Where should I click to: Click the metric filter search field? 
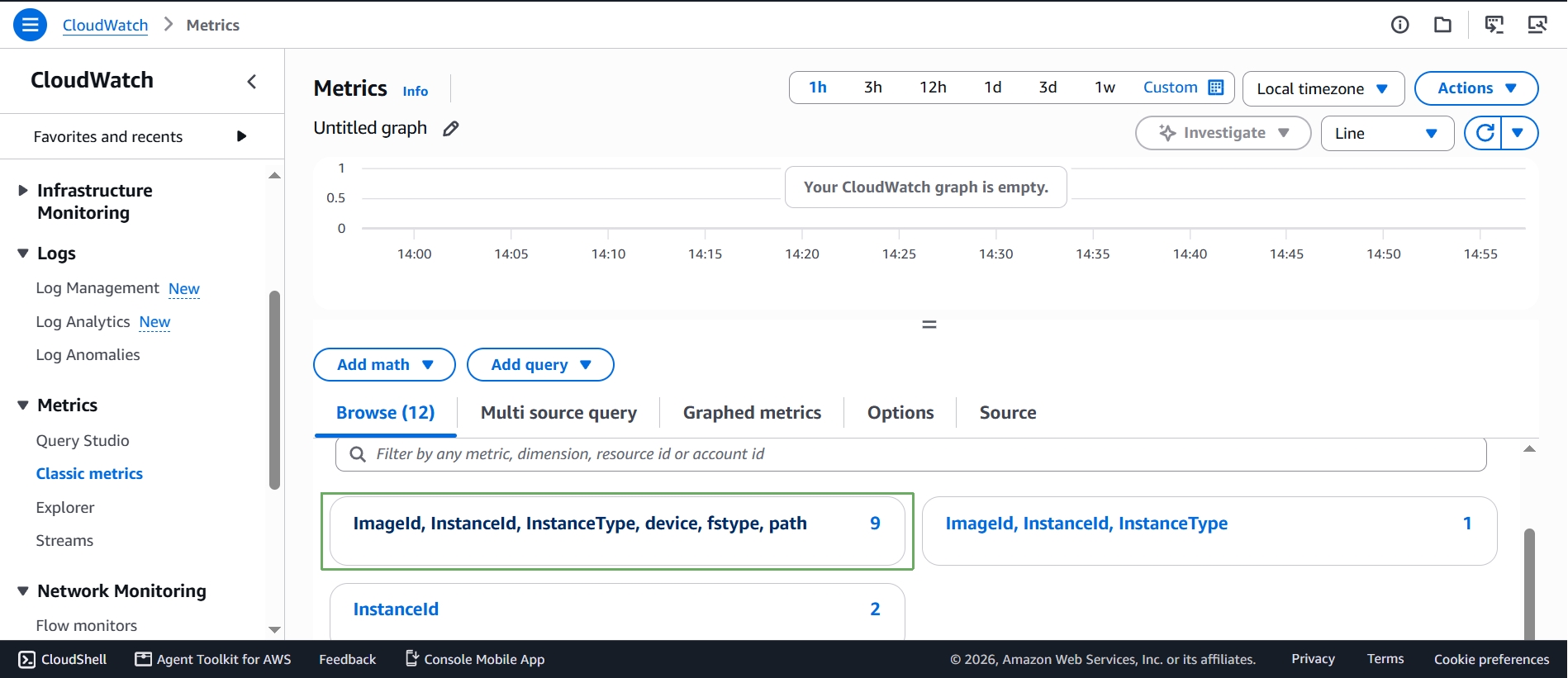pos(910,454)
